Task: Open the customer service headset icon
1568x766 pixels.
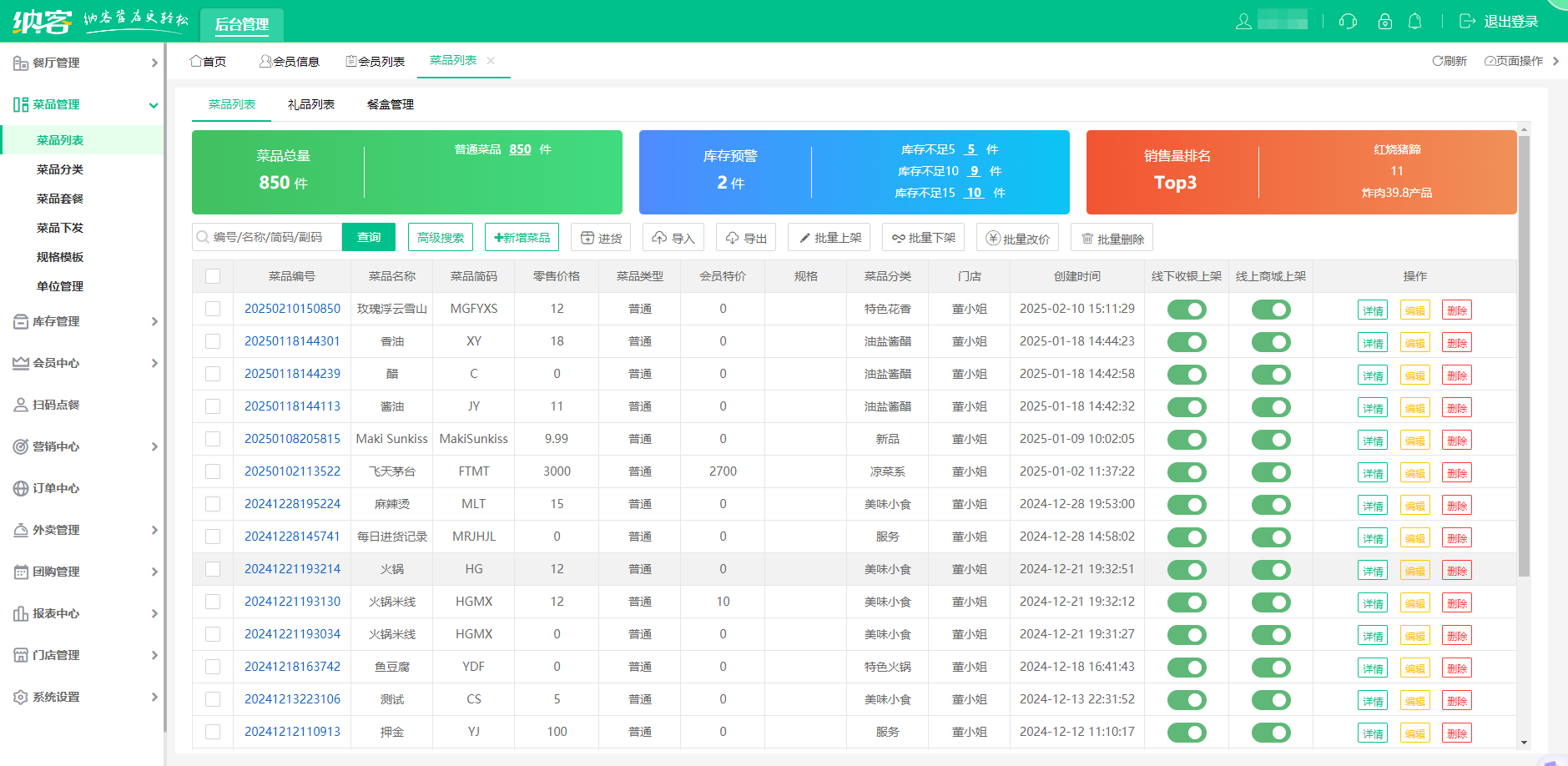Action: tap(1349, 22)
